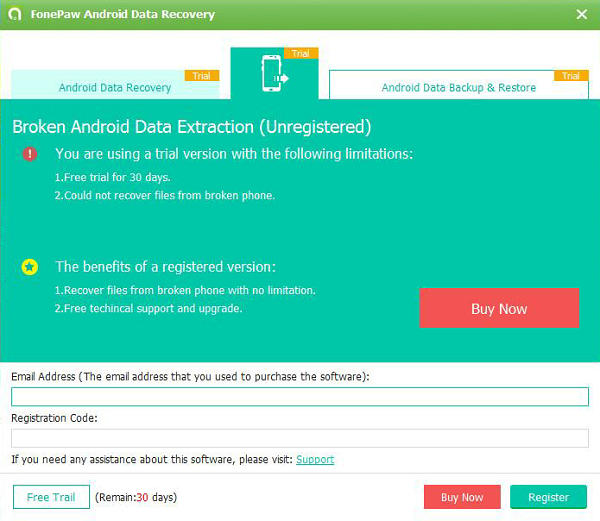Click the Trial badge on Android Data Recovery

[202, 76]
